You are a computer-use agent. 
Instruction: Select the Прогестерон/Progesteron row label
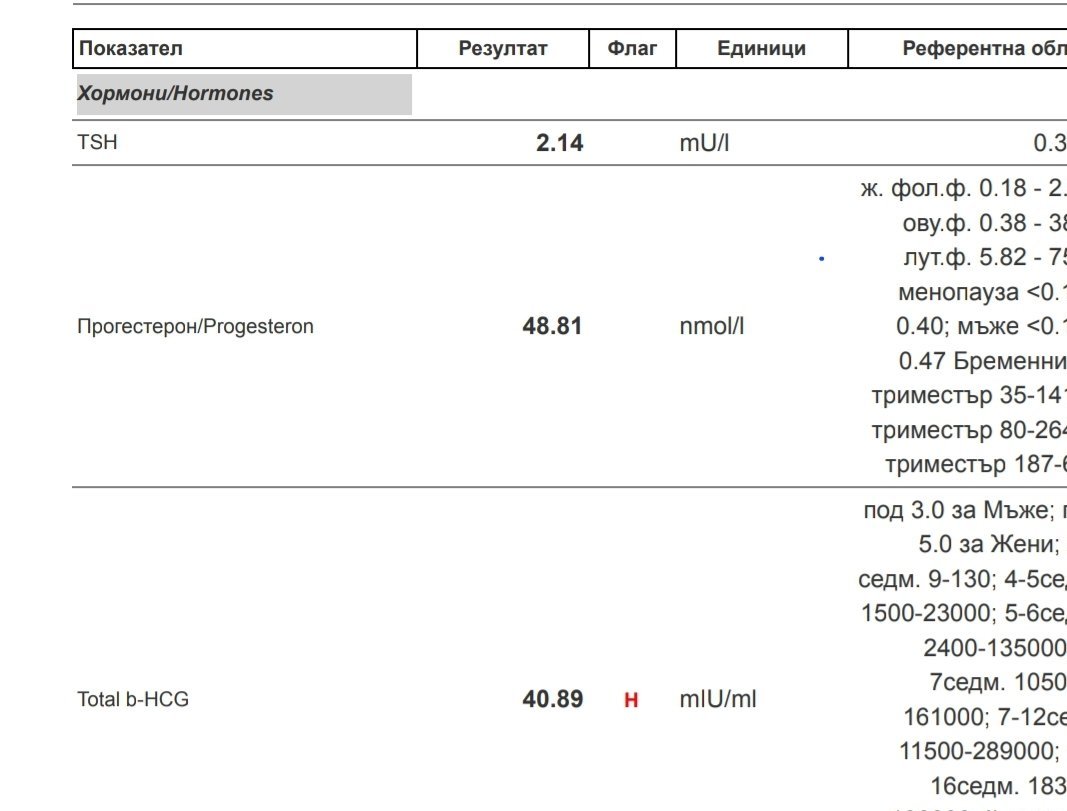point(195,327)
